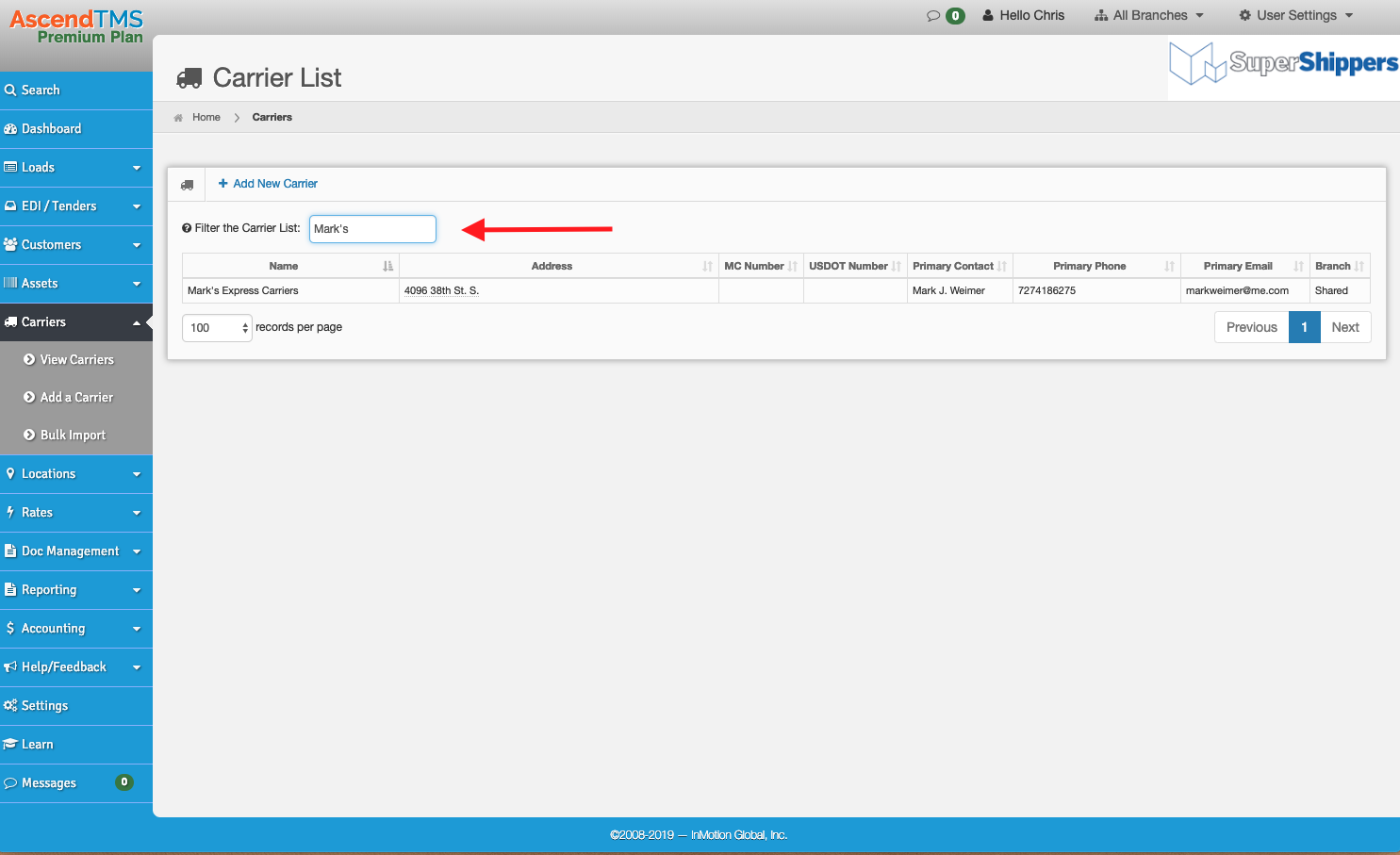Screen dimensions: 1400x855
Task: Focus the Filter the Carrier List field
Action: pyautogui.click(x=372, y=229)
